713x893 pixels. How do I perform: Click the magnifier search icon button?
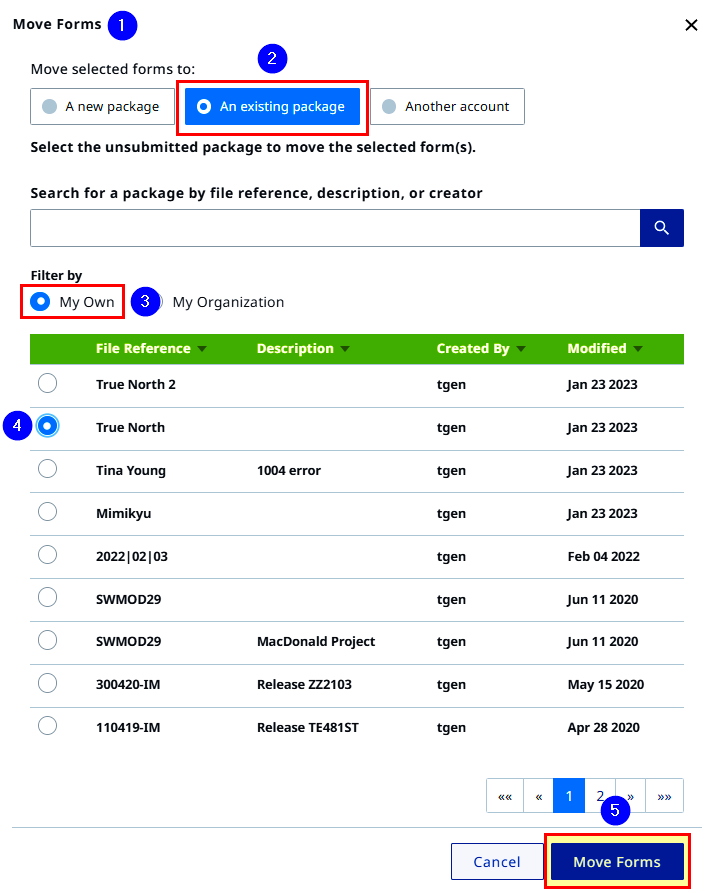[661, 228]
